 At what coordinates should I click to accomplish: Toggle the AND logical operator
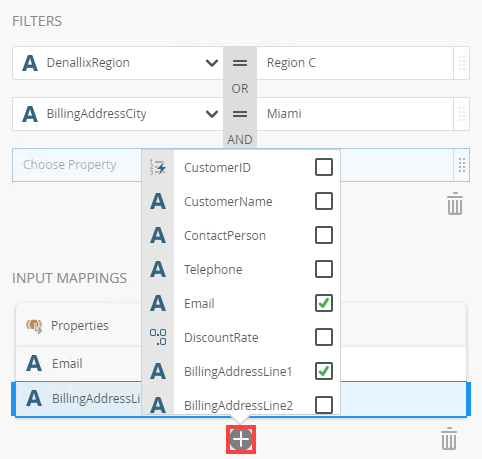pos(240,140)
